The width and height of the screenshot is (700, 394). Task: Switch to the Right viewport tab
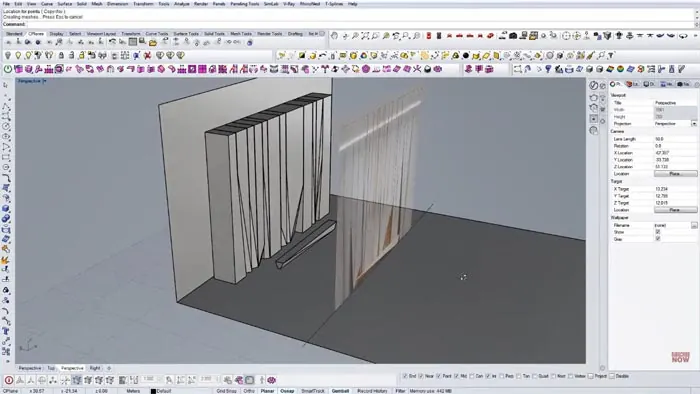click(95, 368)
